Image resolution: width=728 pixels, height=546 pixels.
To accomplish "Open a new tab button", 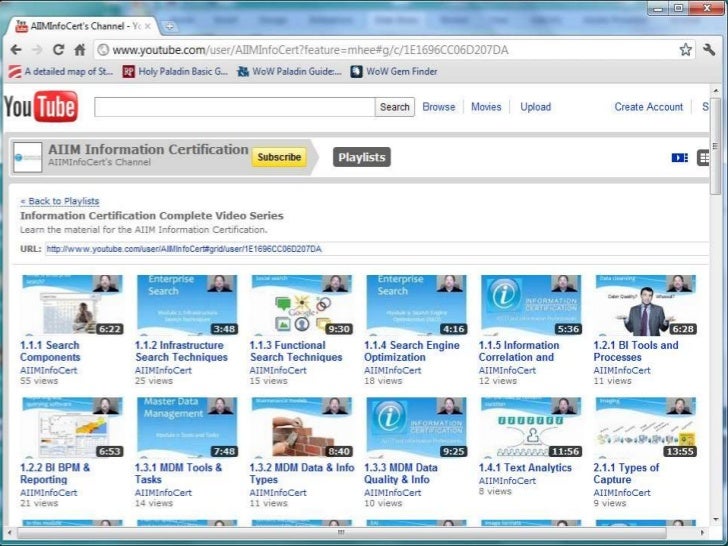I will coord(169,26).
